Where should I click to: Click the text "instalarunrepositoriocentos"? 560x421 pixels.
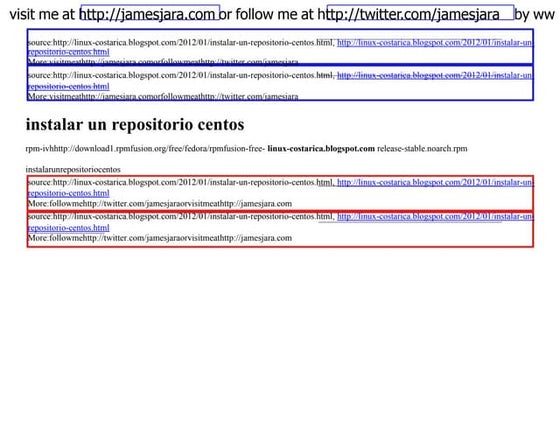73,169
